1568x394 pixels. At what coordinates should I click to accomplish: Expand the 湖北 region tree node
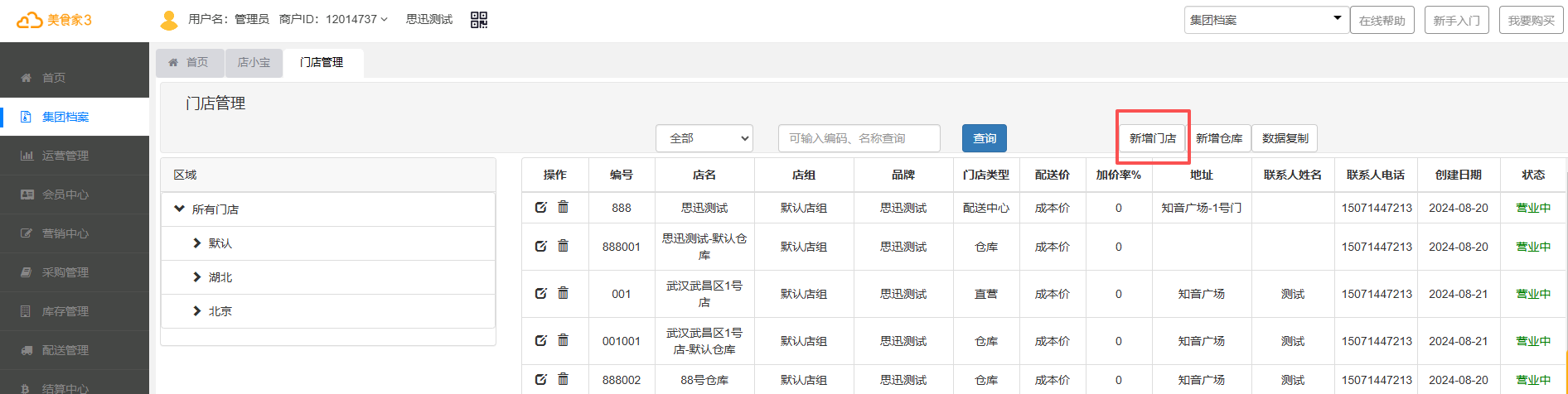(x=197, y=277)
